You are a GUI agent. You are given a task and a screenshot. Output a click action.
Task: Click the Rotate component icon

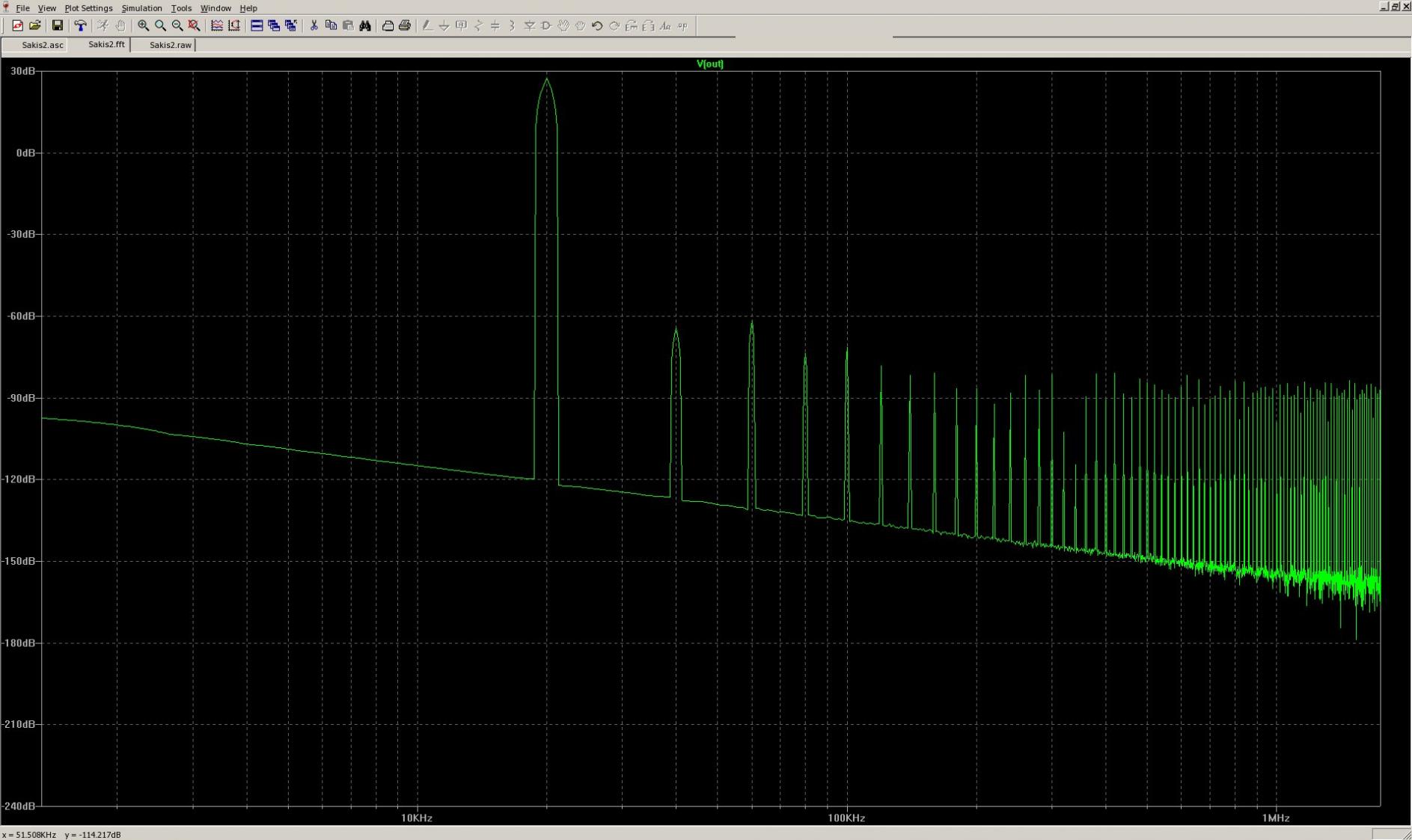click(x=632, y=26)
